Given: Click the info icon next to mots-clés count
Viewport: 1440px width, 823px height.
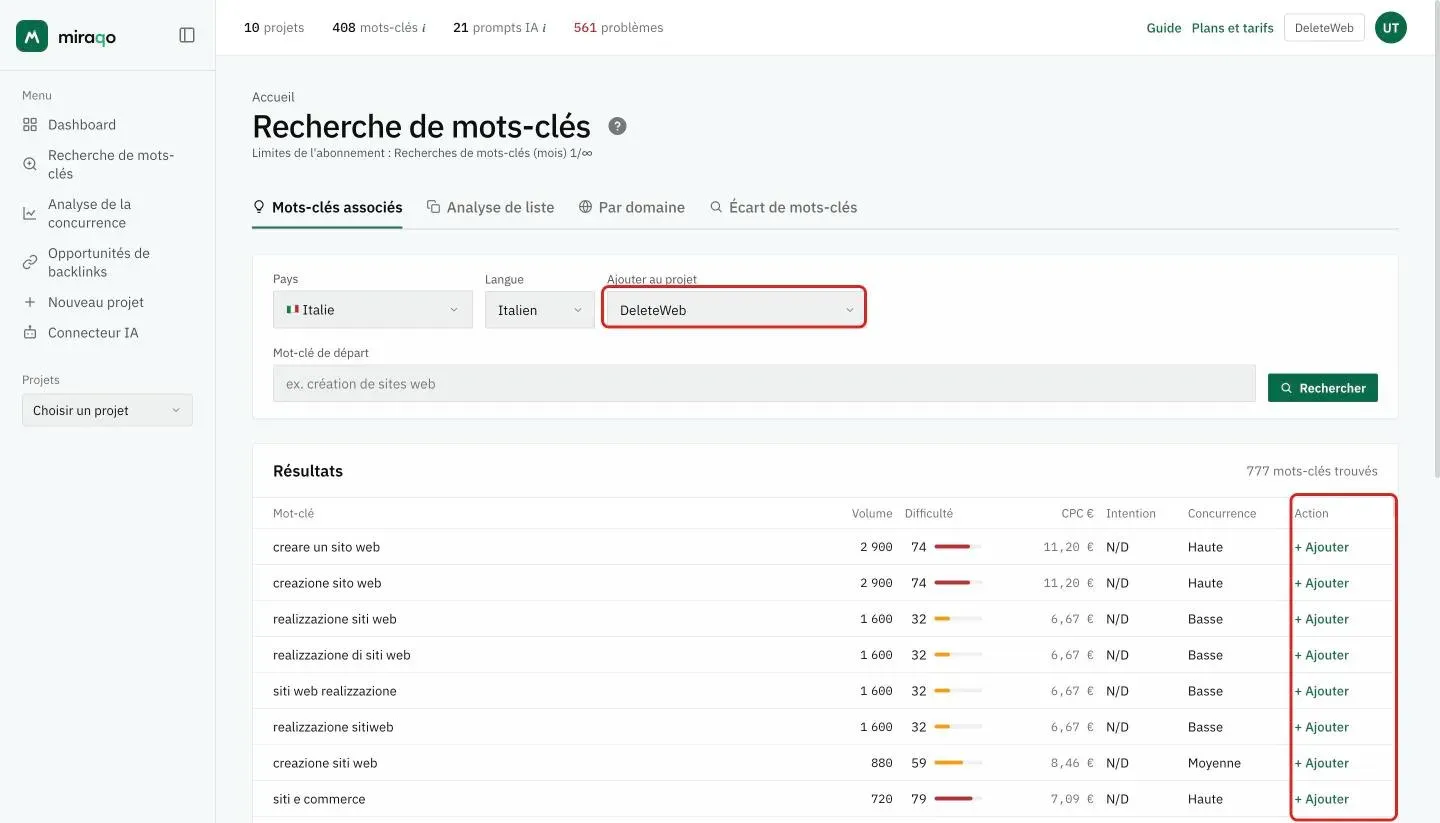Looking at the screenshot, I should [424, 28].
